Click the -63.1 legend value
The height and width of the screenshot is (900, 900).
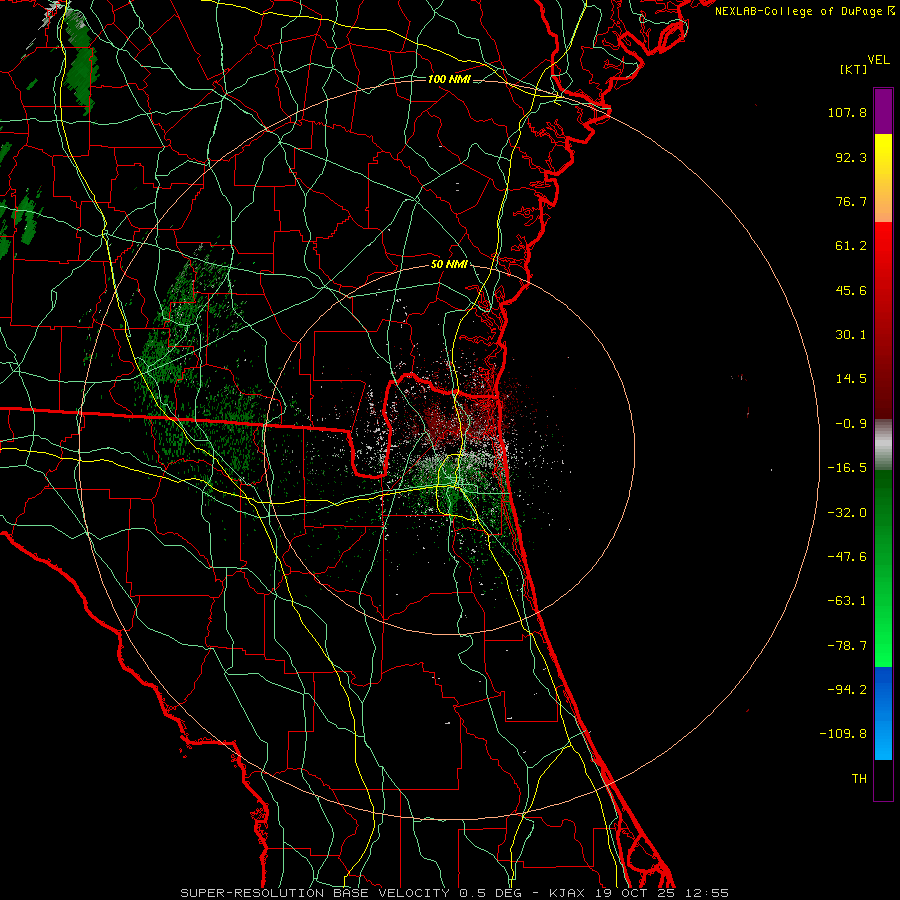click(x=847, y=601)
